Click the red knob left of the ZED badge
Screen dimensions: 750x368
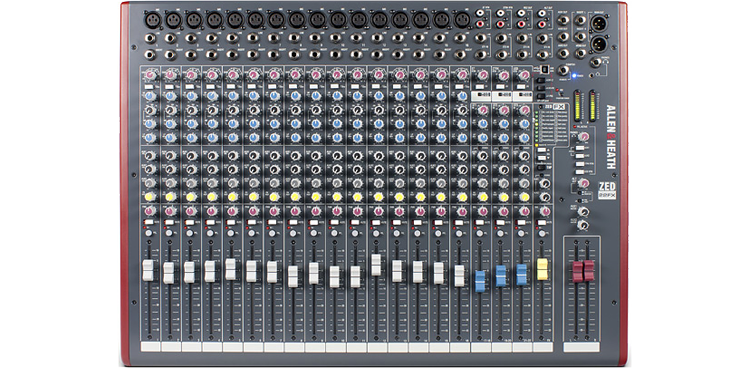point(584,183)
